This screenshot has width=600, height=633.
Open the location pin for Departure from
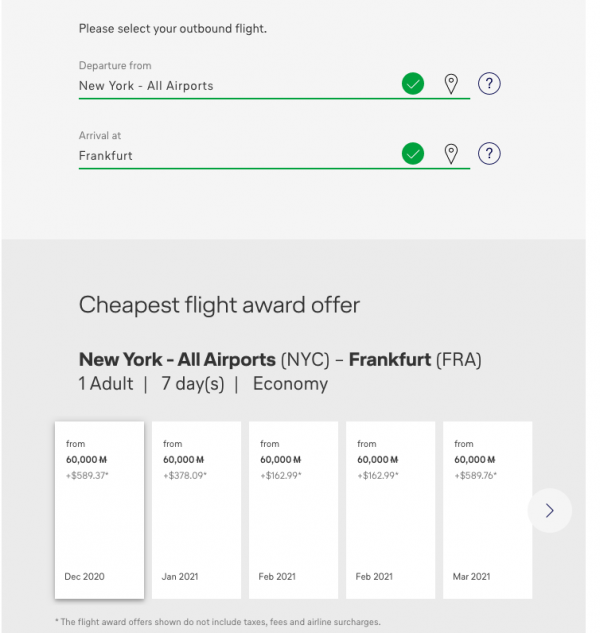click(x=451, y=84)
